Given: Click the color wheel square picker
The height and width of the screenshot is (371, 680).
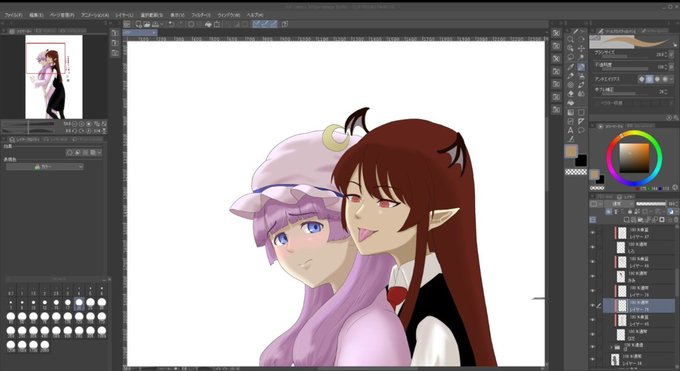Looking at the screenshot, I should (634, 158).
